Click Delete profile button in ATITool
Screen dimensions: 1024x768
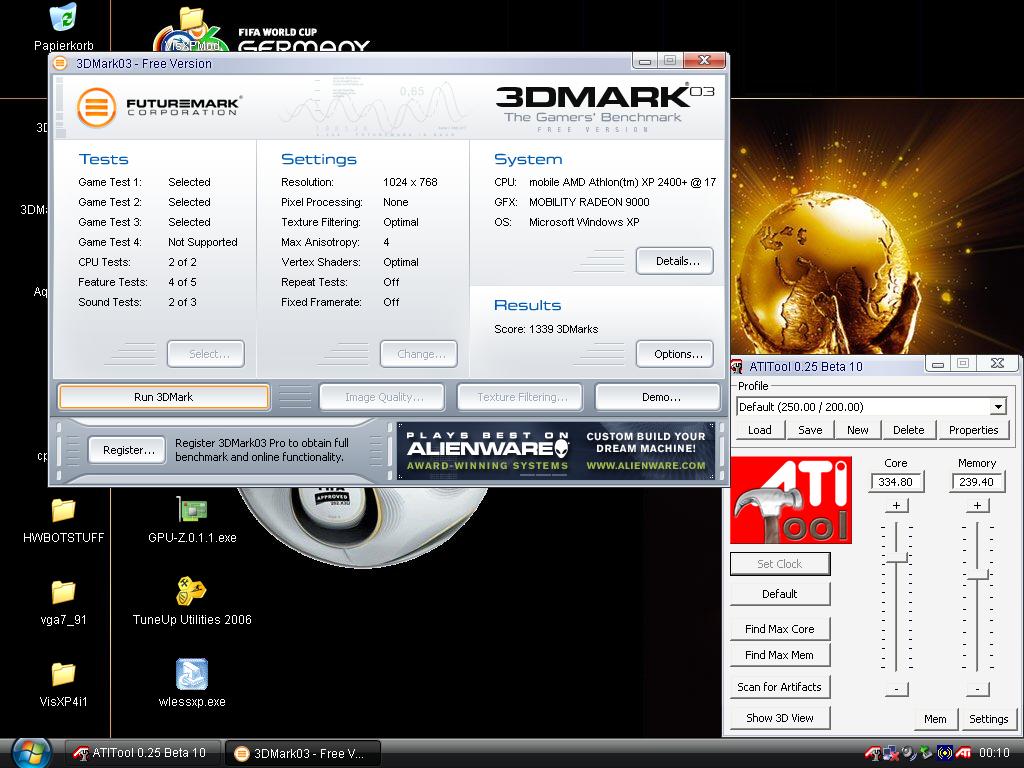click(x=908, y=430)
